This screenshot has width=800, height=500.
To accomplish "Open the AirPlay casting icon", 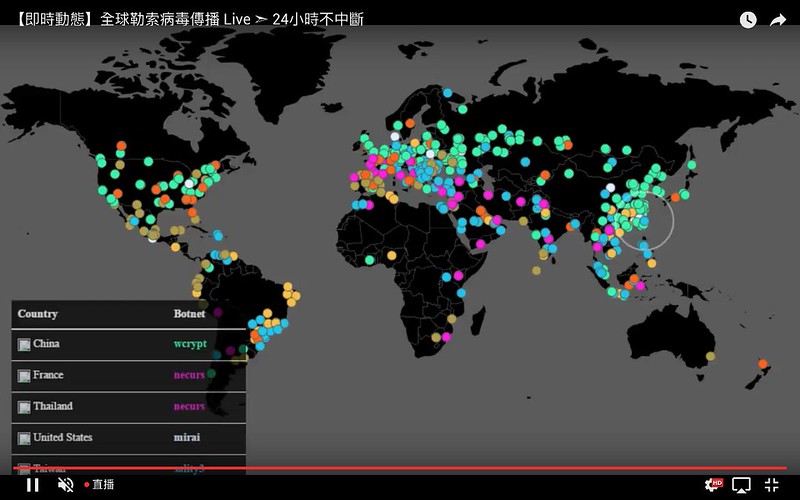I will 741,485.
